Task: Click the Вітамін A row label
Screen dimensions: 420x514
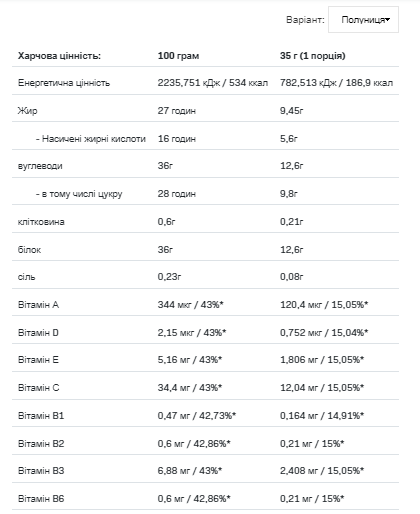Action: click(x=38, y=305)
